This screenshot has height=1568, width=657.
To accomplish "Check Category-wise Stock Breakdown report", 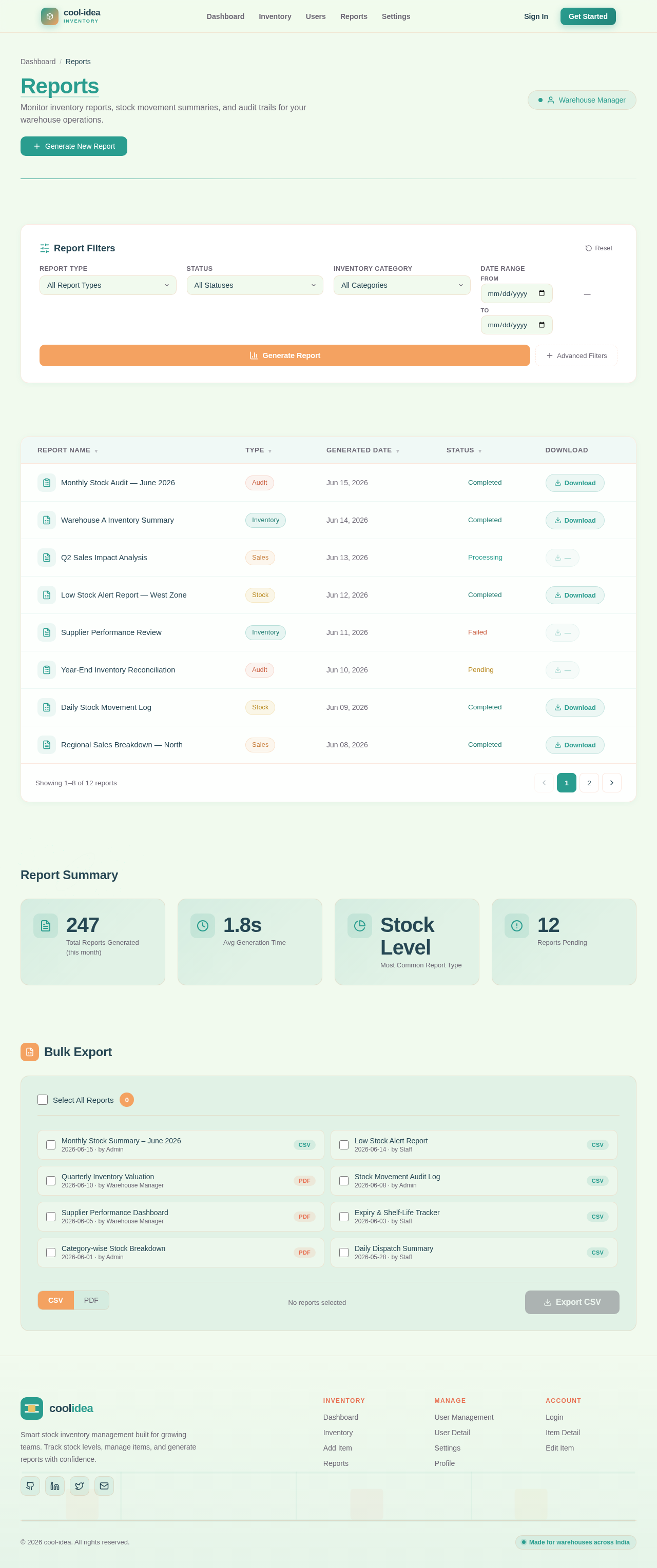I will pyautogui.click(x=51, y=1253).
